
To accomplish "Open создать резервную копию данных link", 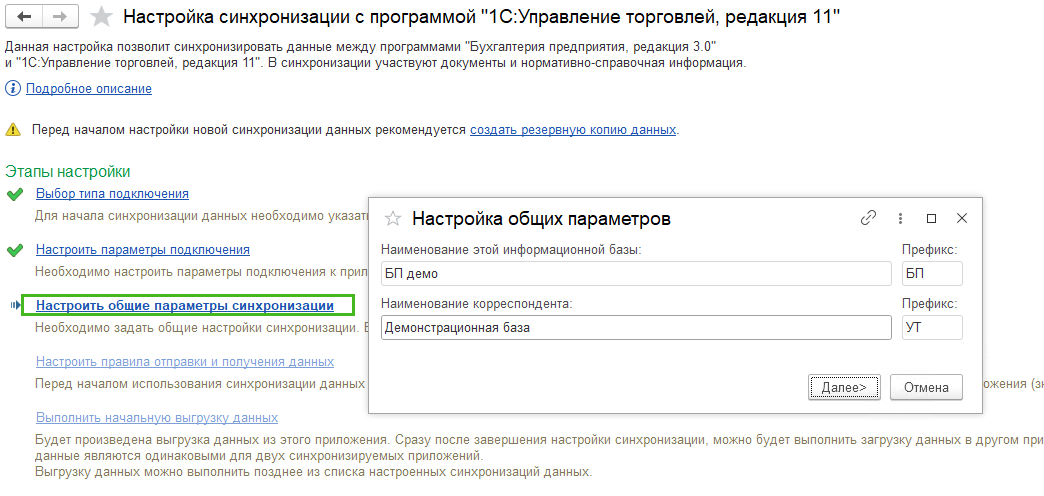I will (x=573, y=130).
